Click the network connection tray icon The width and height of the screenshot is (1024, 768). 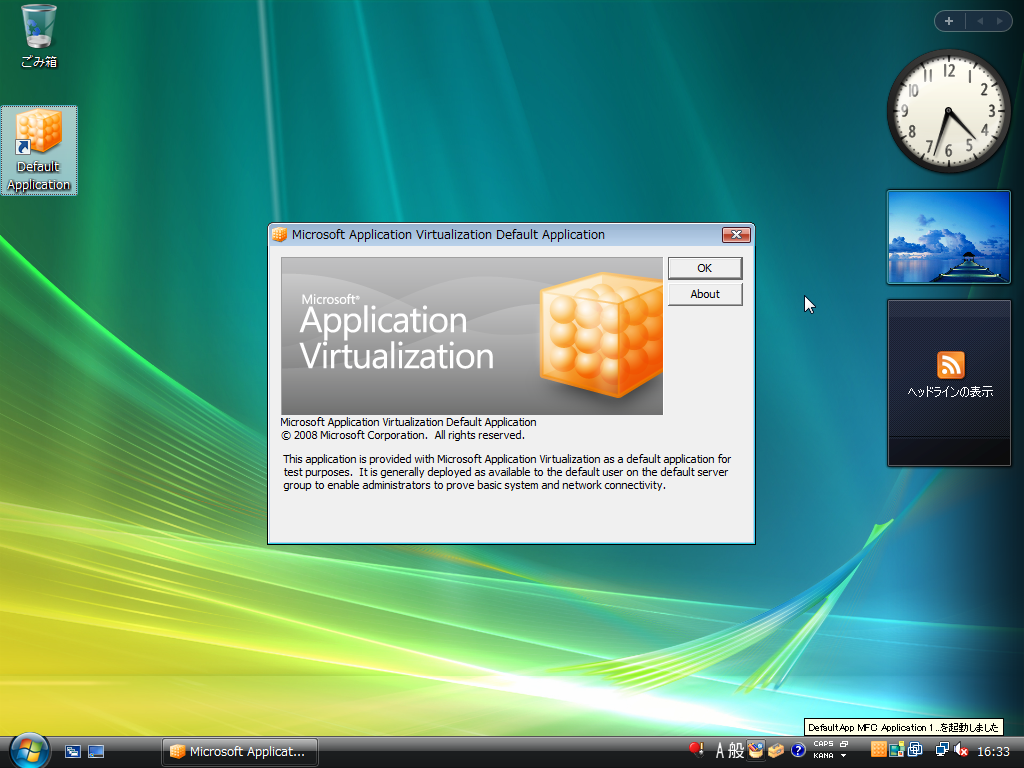pos(941,750)
